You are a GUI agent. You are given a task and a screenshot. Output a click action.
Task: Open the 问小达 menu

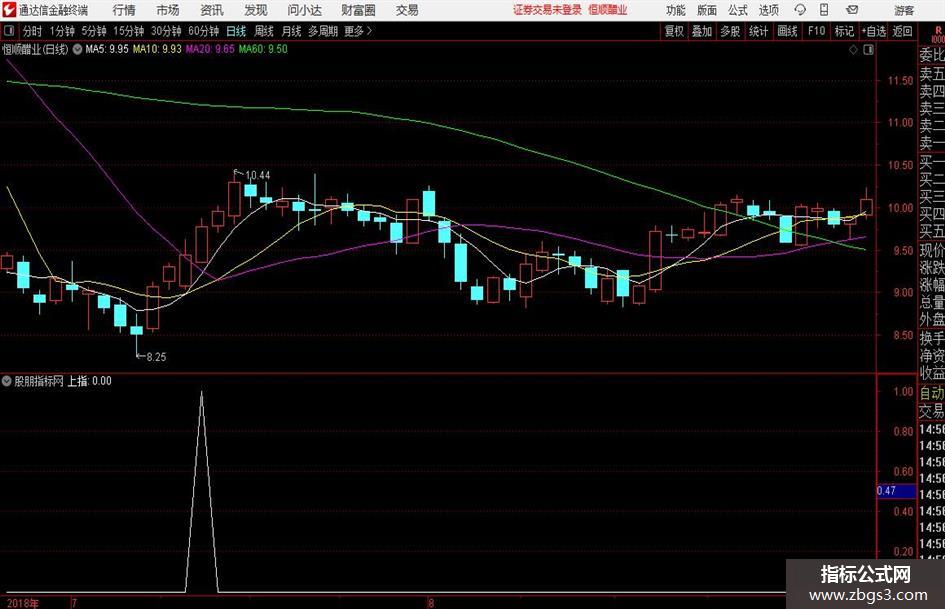[304, 10]
